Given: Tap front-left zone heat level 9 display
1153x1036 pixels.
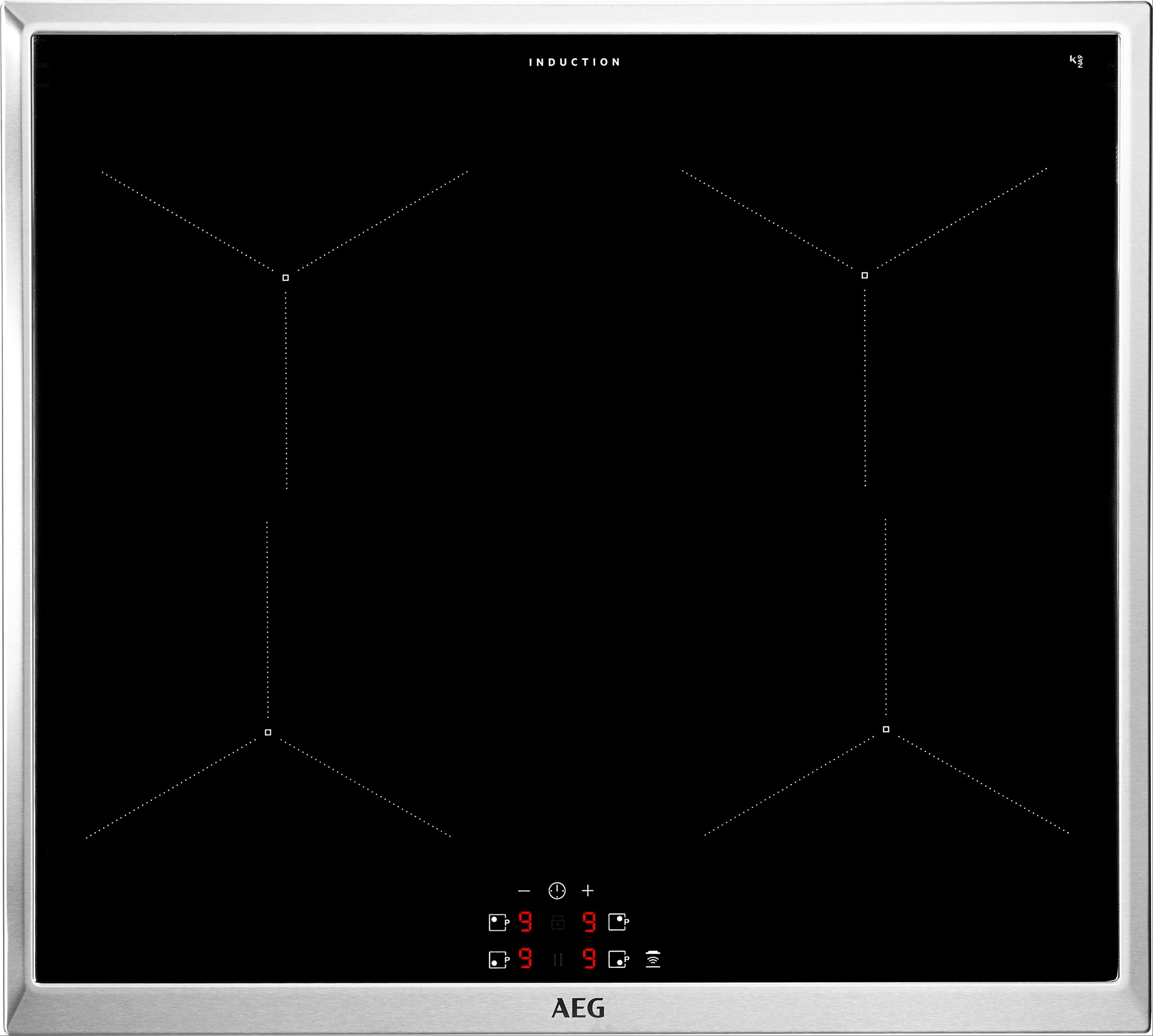Looking at the screenshot, I should tap(526, 959).
